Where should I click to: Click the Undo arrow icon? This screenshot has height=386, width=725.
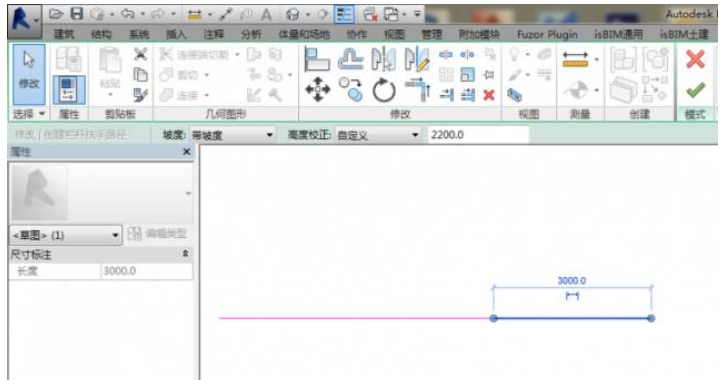(128, 14)
